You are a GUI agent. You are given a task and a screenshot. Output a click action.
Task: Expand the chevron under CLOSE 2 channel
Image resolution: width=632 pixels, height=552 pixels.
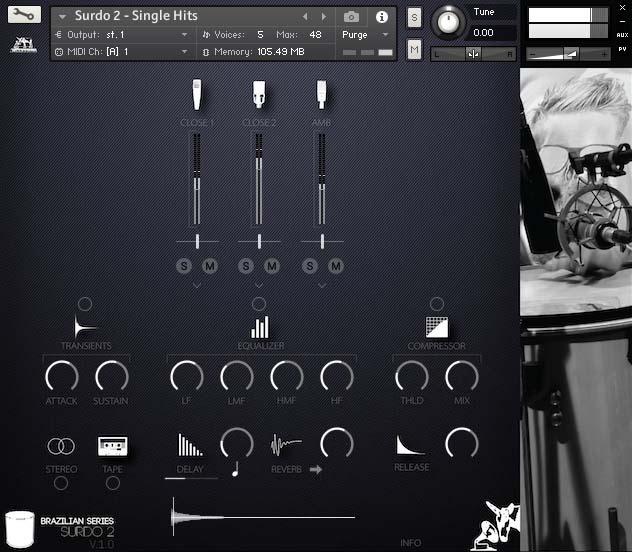(x=259, y=286)
